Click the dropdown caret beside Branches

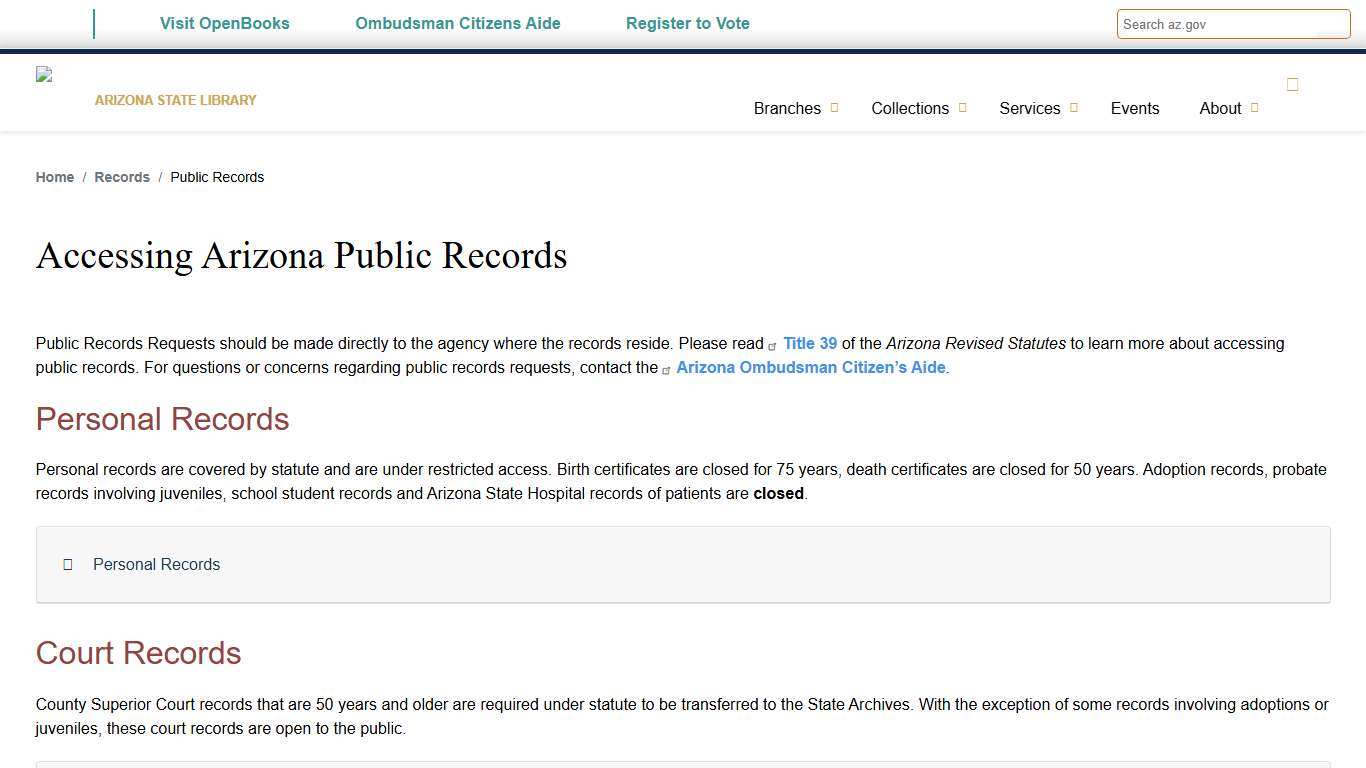835,107
